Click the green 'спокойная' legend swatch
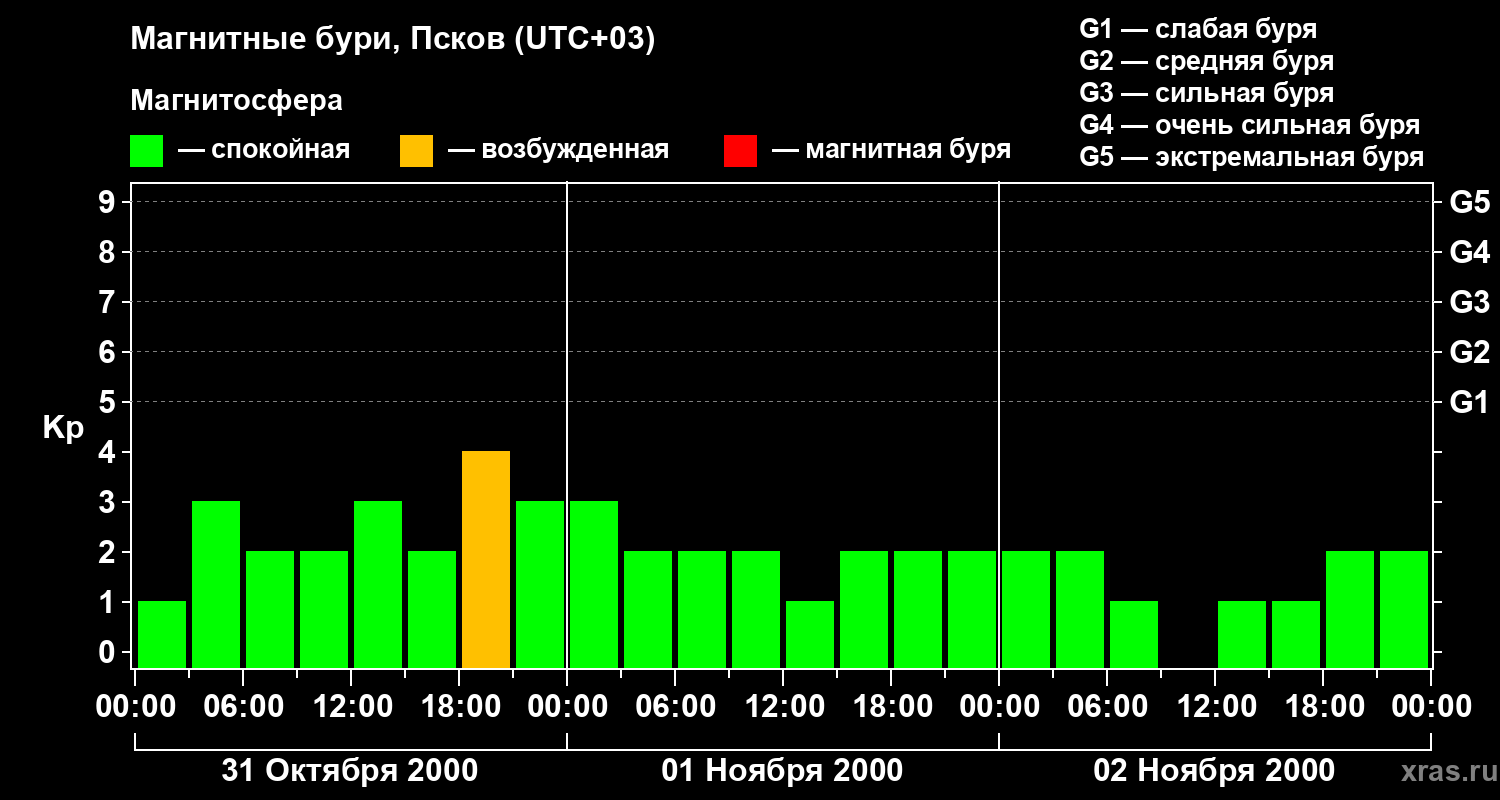1500x800 pixels. click(147, 151)
